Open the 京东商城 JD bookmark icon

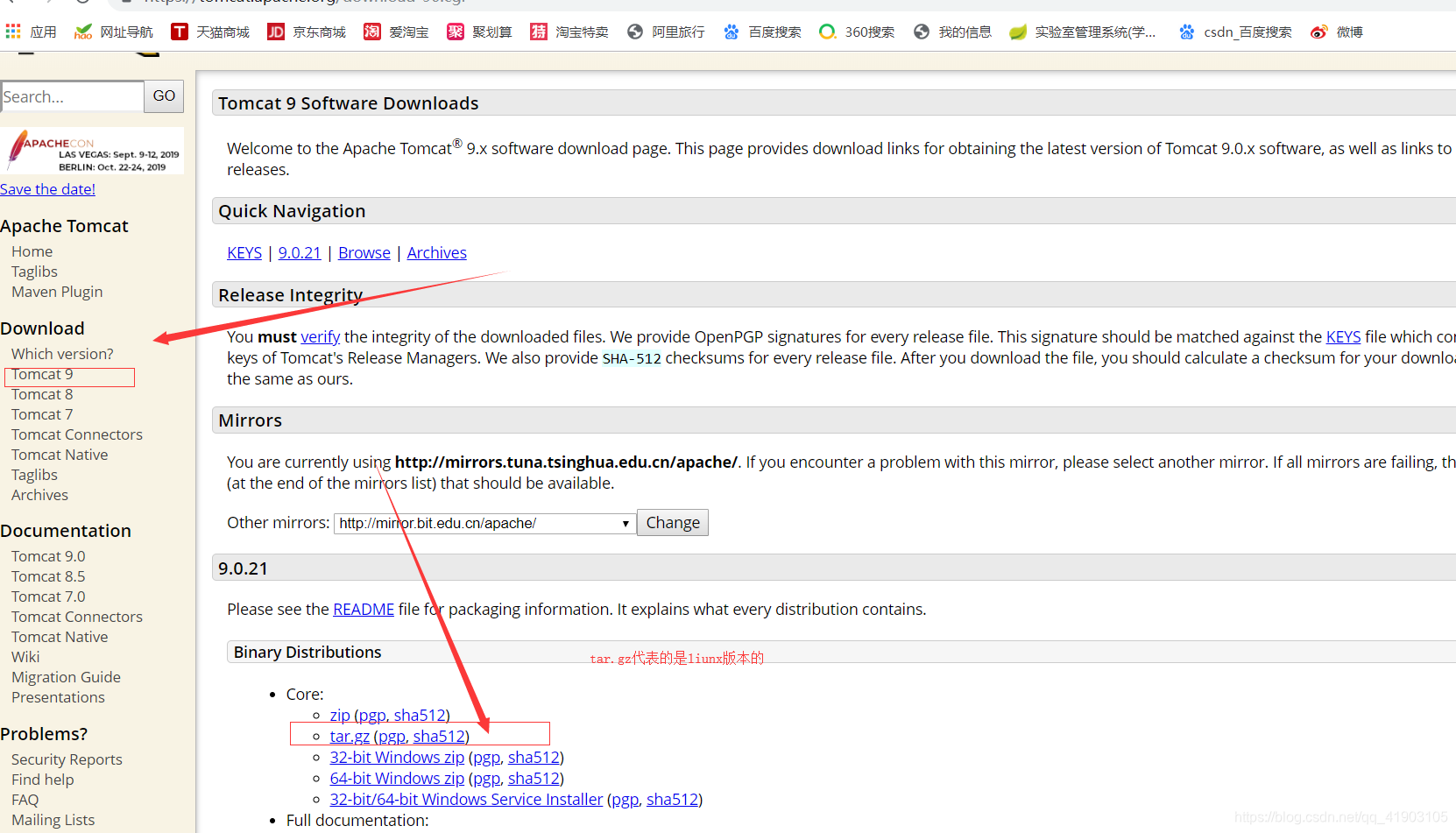(x=276, y=32)
